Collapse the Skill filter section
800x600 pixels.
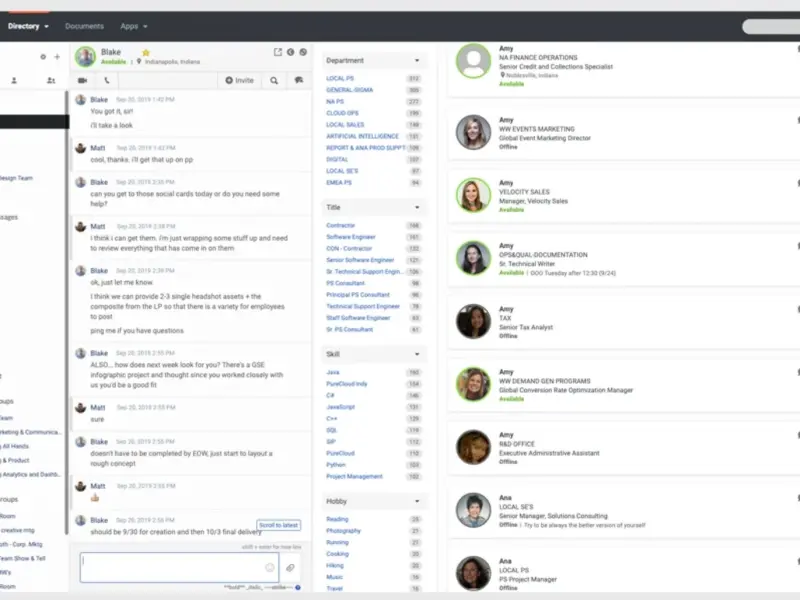pyautogui.click(x=417, y=354)
